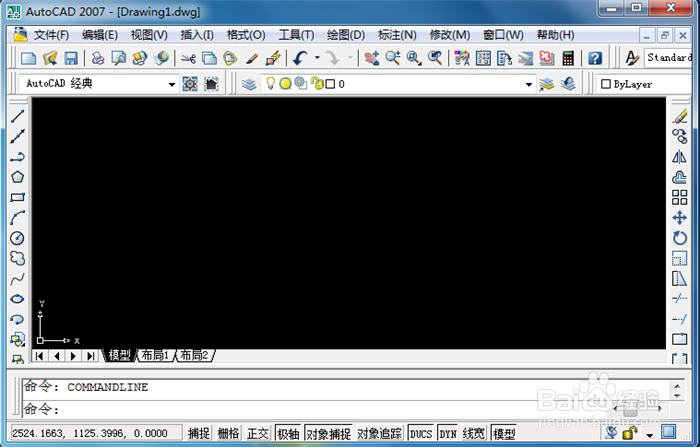Screen dimensions: 700x447
Task: Open the 修改(M) menu
Action: pos(450,35)
